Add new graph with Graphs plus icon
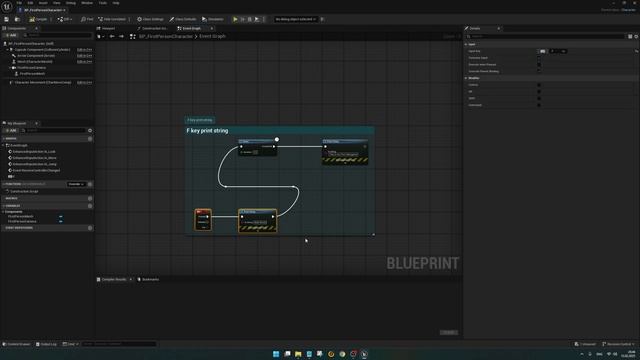 point(90,139)
